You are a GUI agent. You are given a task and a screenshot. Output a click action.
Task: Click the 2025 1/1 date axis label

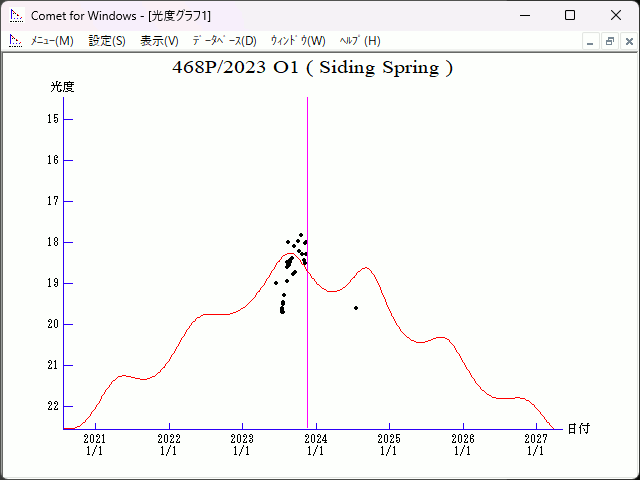(388, 445)
